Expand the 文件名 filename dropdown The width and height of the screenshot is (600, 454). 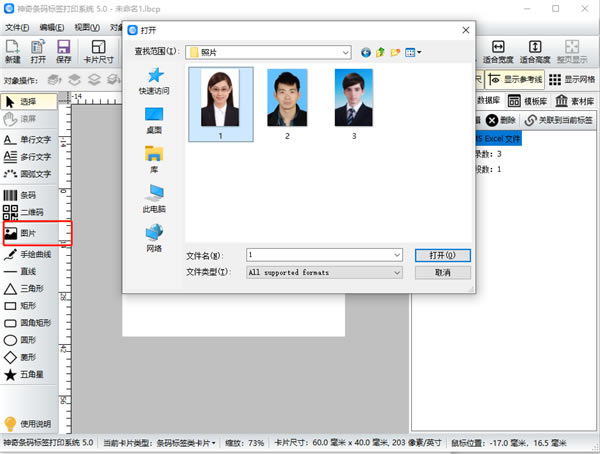(x=396, y=255)
